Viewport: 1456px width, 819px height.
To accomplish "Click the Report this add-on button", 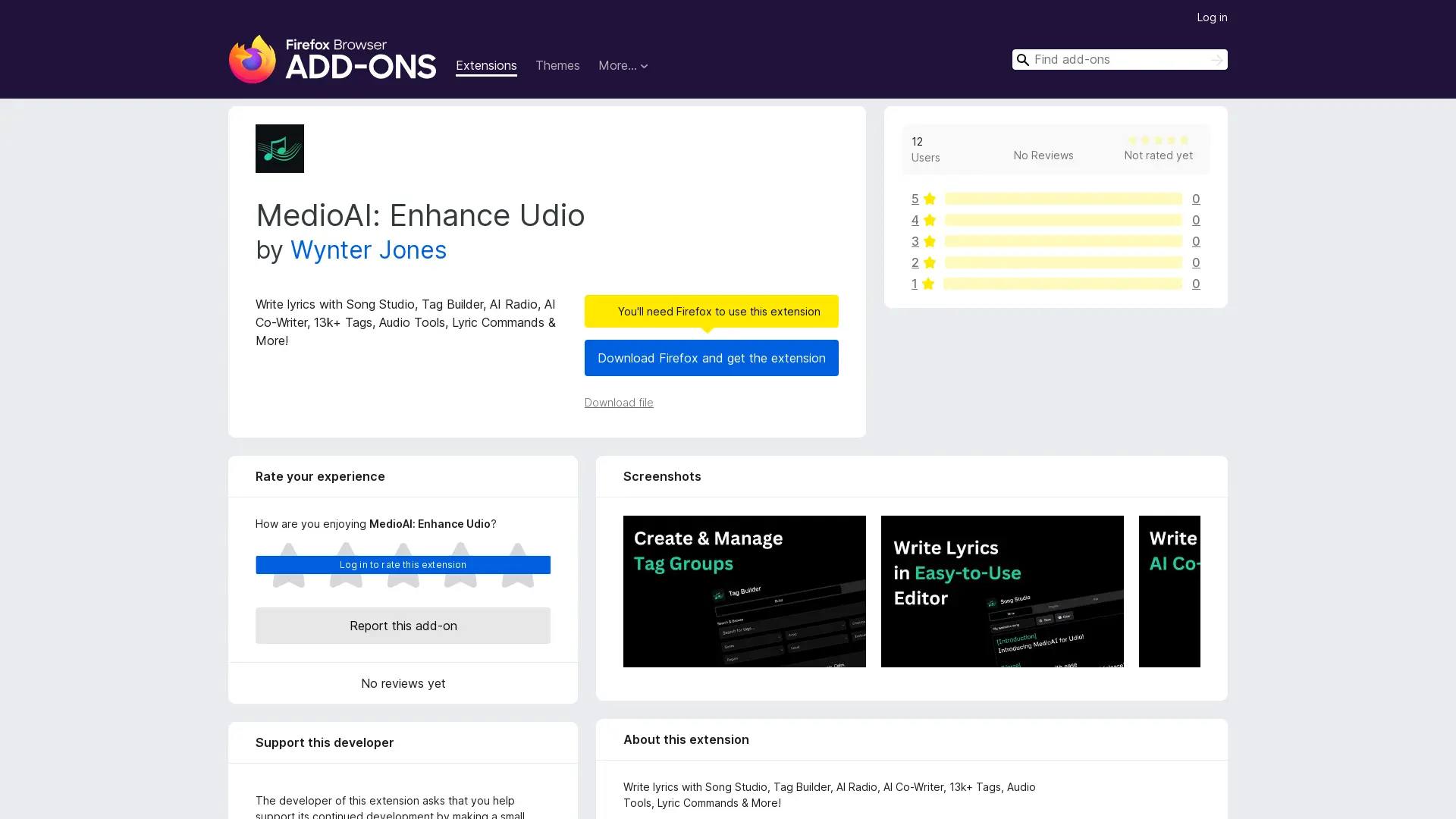I will 403,626.
